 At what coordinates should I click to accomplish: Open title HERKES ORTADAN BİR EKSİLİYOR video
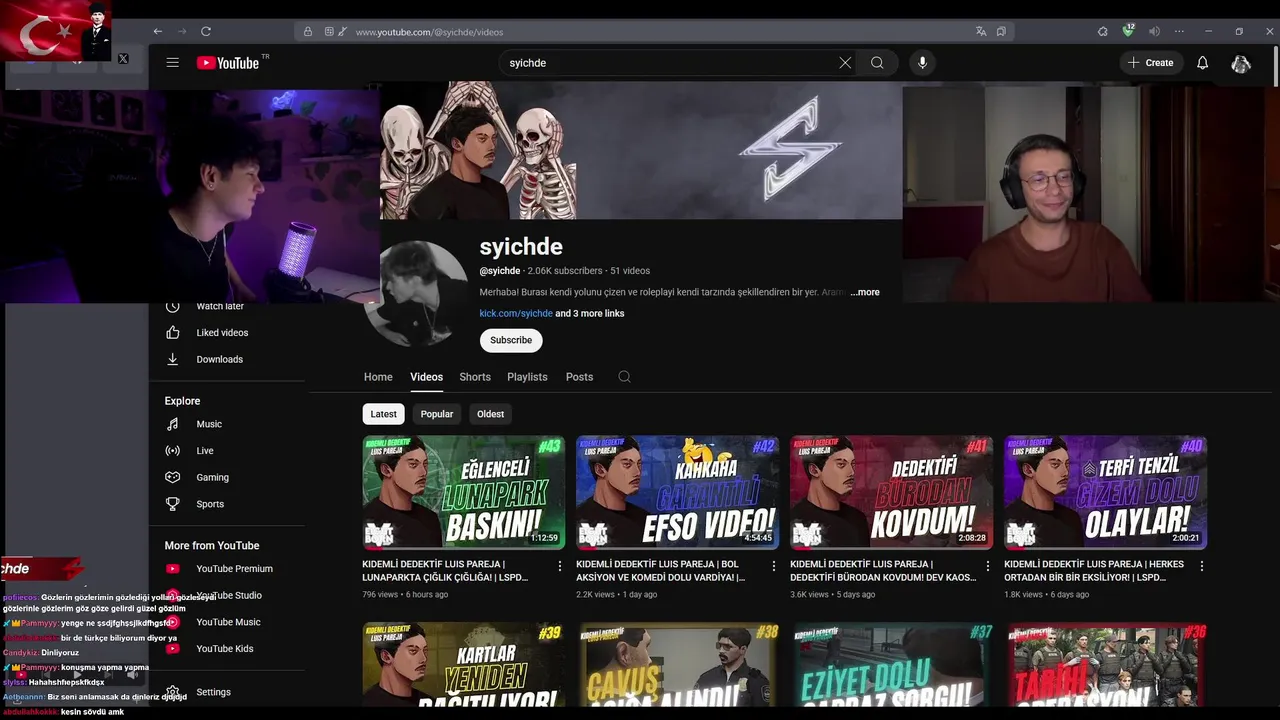[1094, 570]
